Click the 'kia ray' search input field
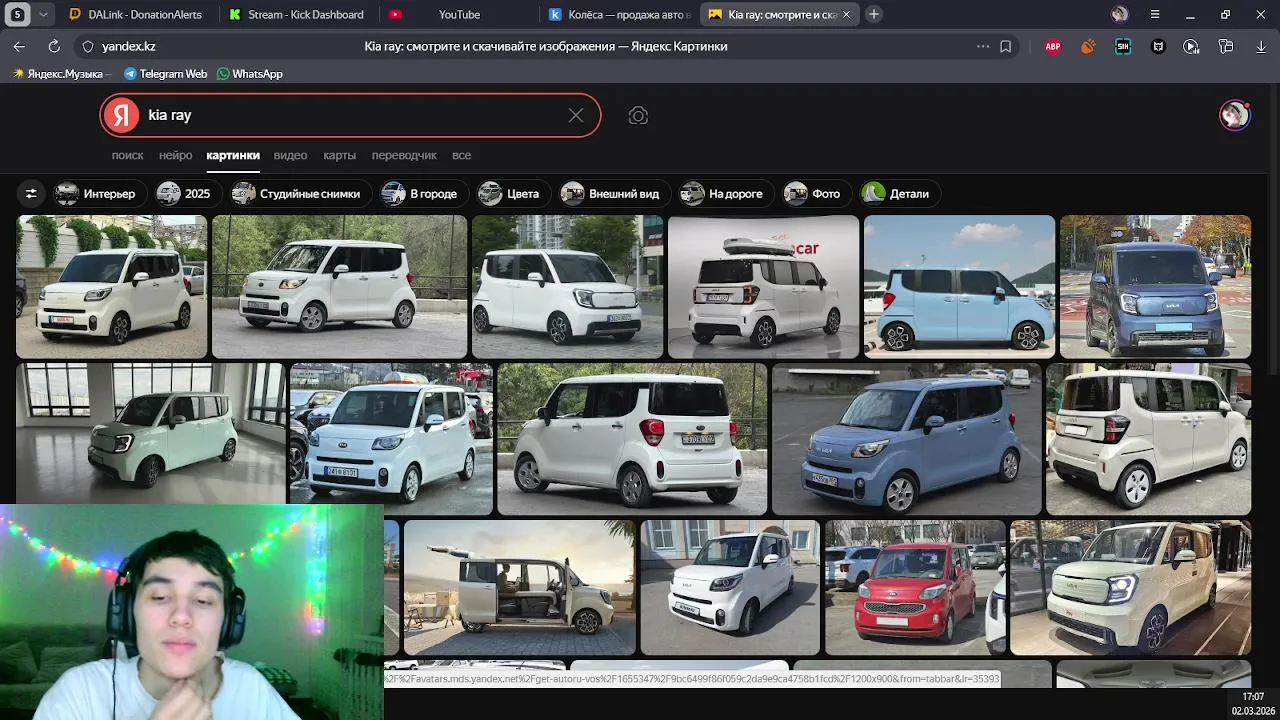The height and width of the screenshot is (720, 1280). tap(350, 115)
